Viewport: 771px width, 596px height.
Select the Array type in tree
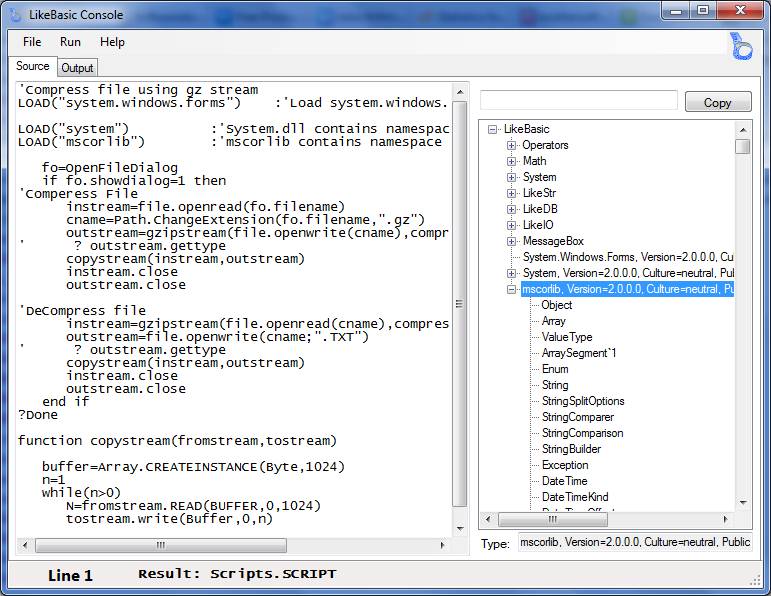click(554, 321)
